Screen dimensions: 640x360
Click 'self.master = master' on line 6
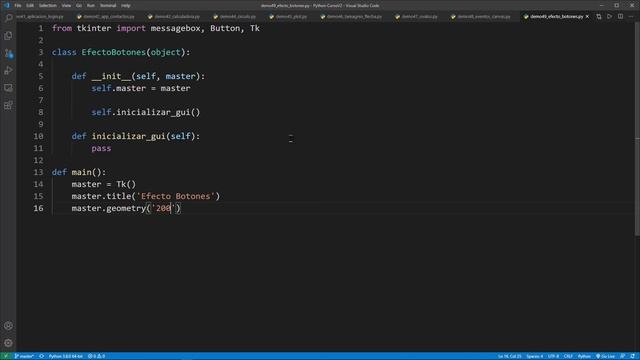tap(141, 88)
